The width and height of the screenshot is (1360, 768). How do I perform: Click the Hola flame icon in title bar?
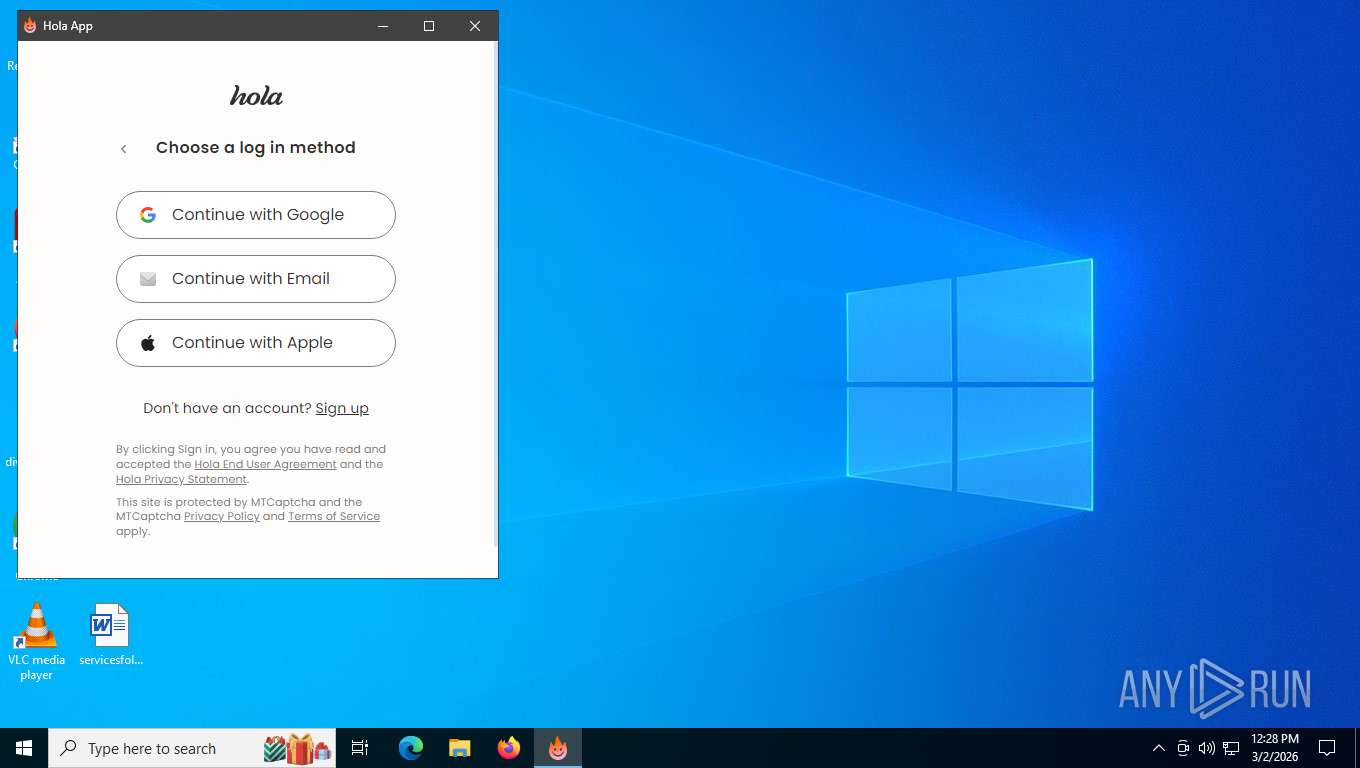click(x=30, y=26)
